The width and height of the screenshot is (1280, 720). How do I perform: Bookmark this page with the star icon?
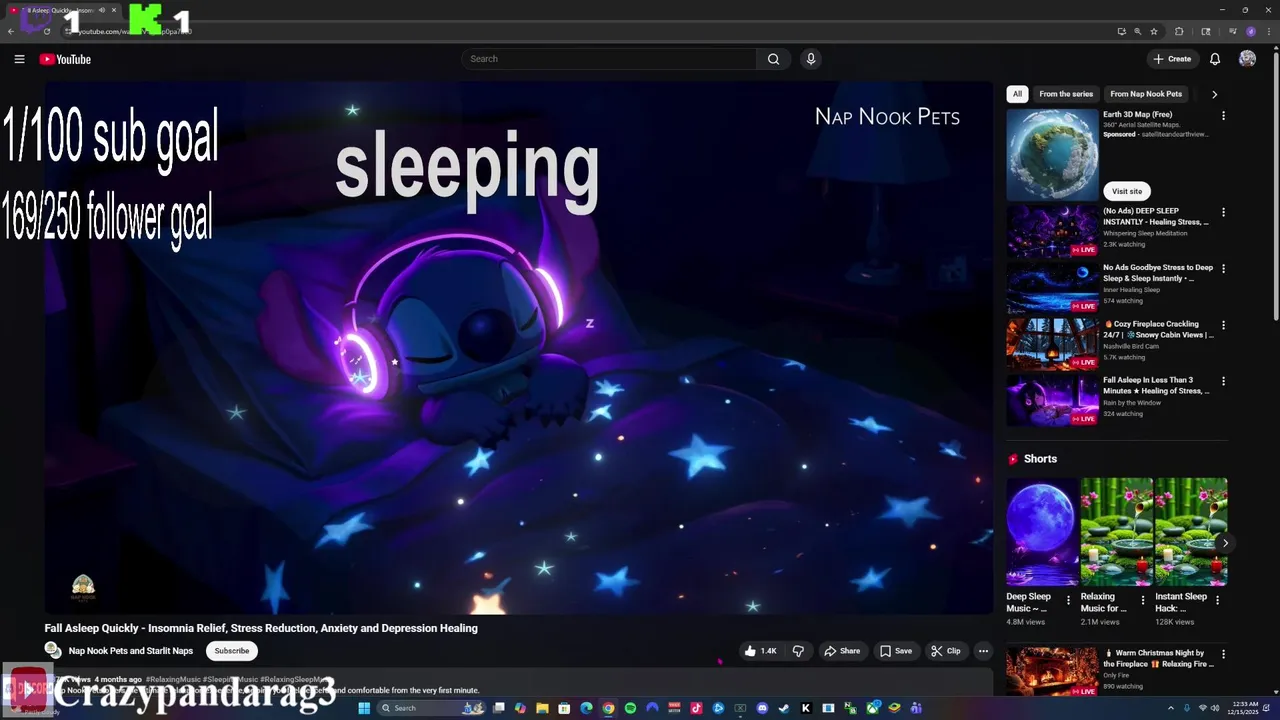[x=1154, y=31]
